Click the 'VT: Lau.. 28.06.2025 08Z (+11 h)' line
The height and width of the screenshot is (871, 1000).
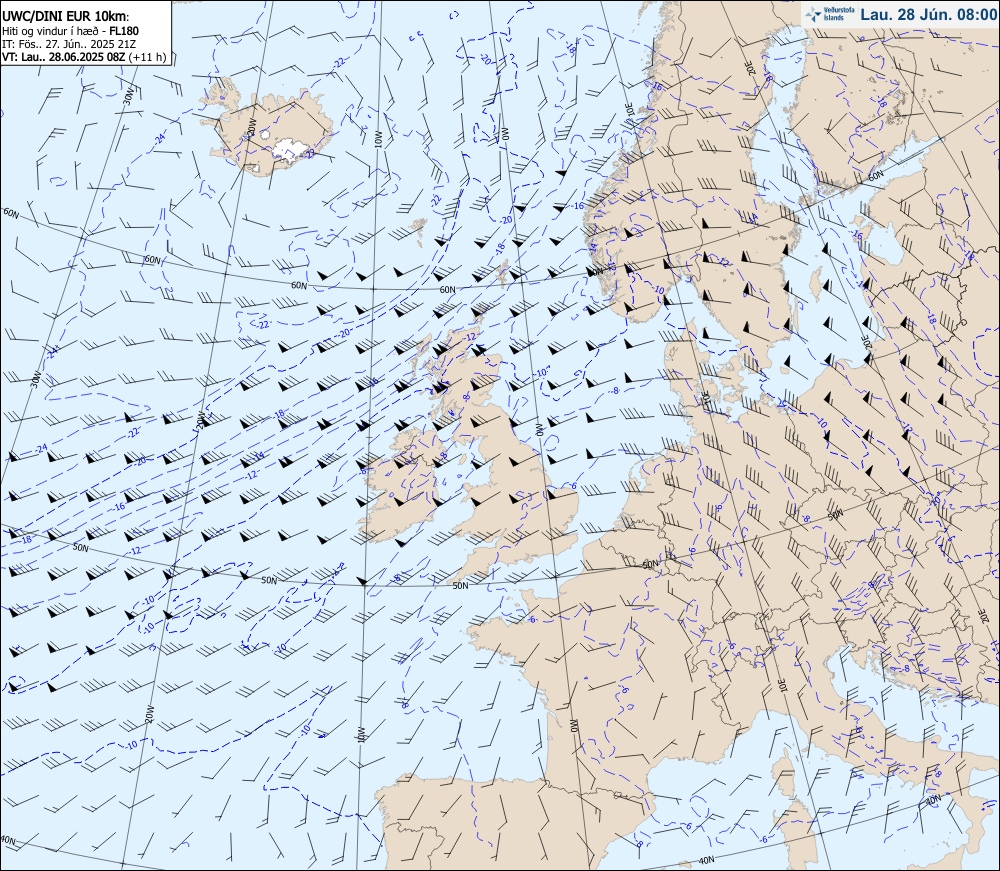[84, 57]
